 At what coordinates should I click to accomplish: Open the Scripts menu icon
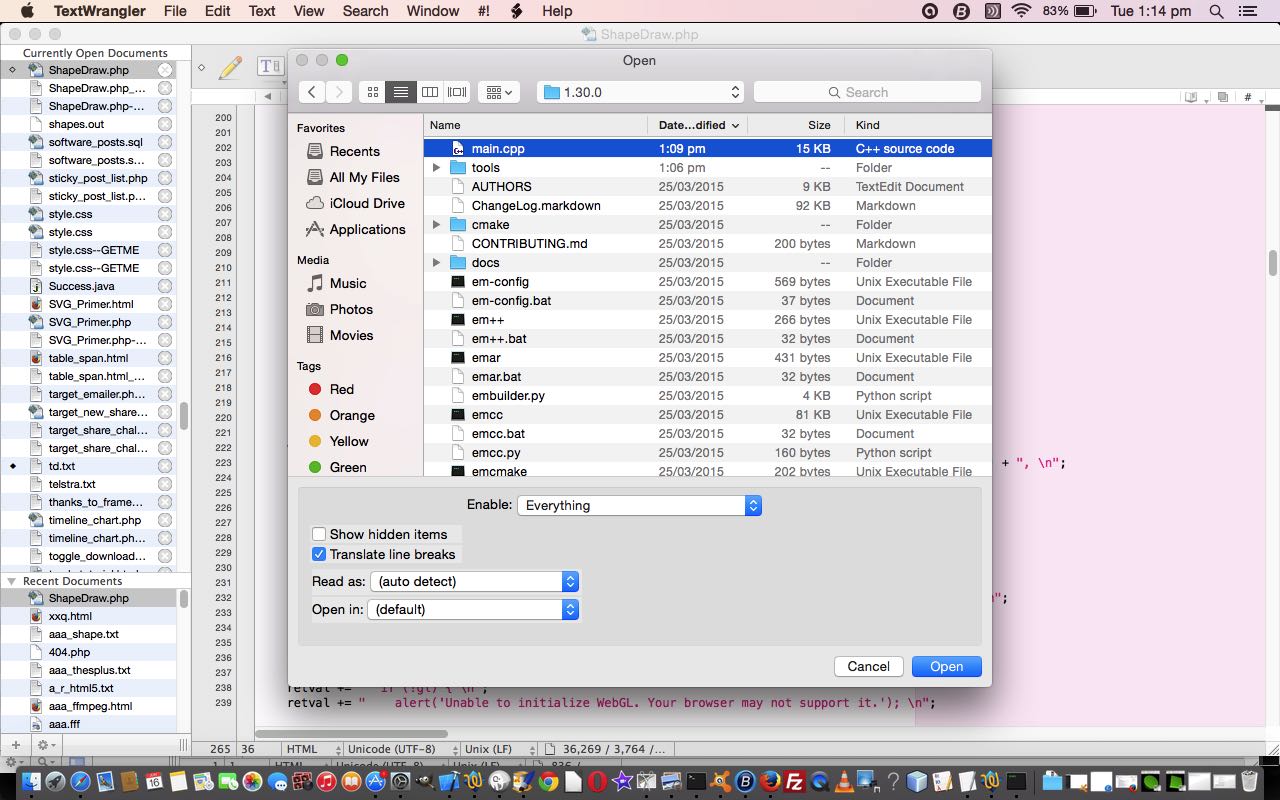517,11
